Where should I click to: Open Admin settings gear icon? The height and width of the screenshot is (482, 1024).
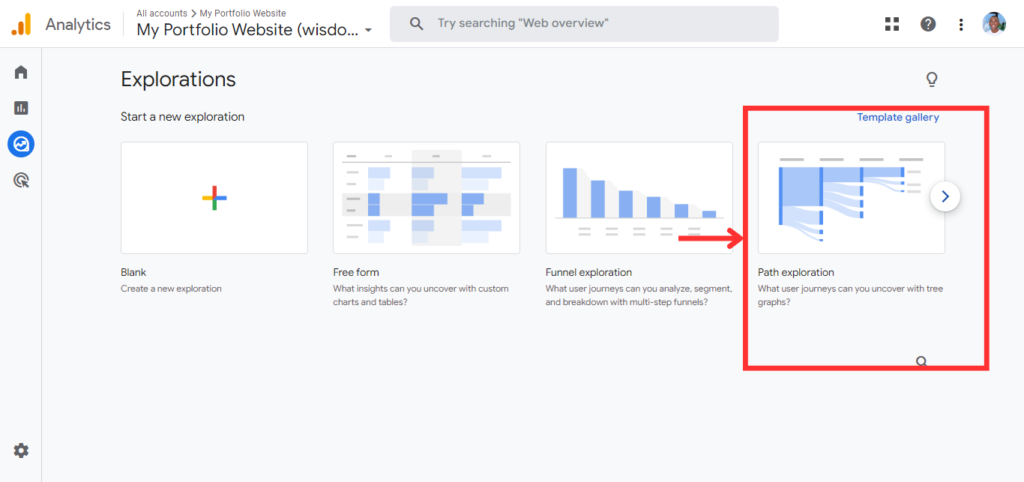click(x=21, y=451)
